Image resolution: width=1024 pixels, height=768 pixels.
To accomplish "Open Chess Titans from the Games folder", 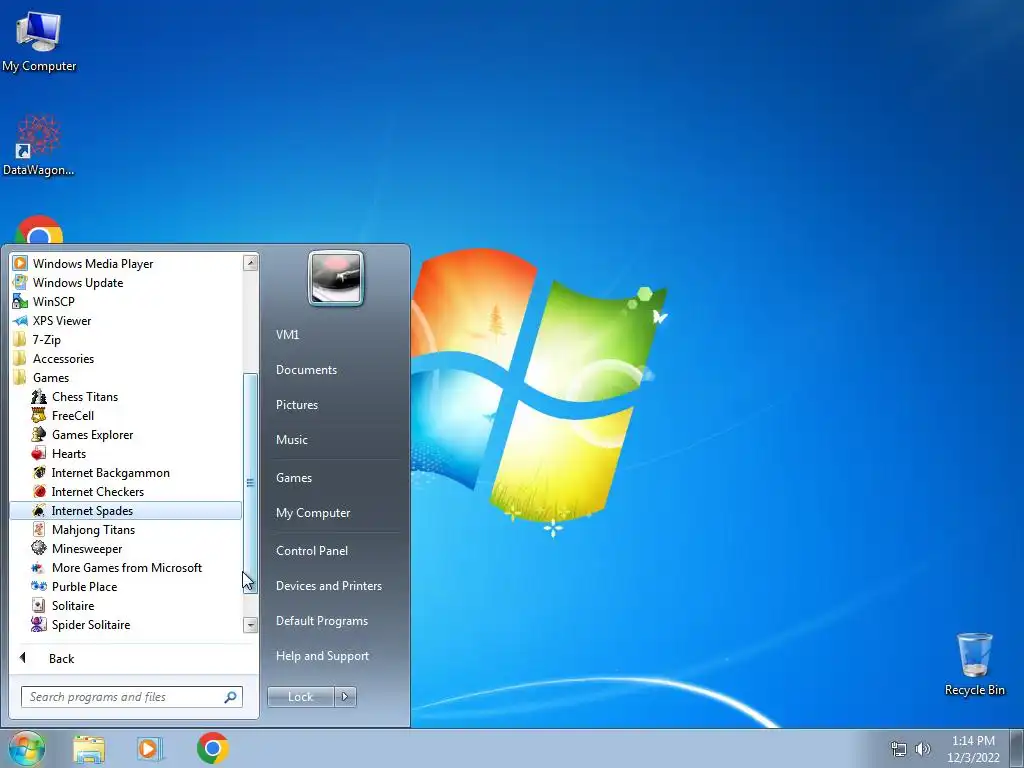I will [74, 396].
